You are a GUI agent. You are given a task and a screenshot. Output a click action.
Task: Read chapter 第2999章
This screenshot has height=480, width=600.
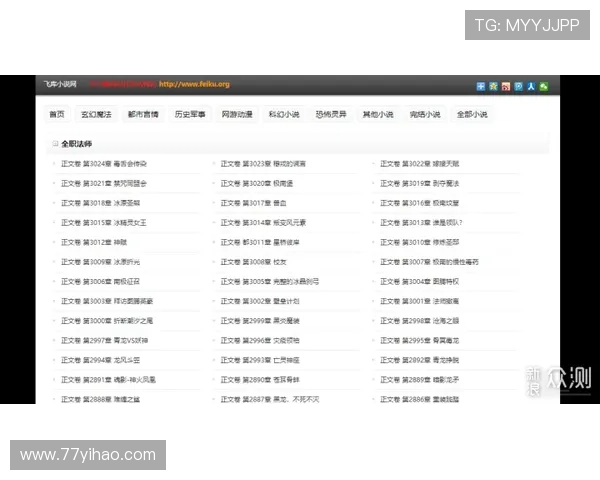pos(260,321)
